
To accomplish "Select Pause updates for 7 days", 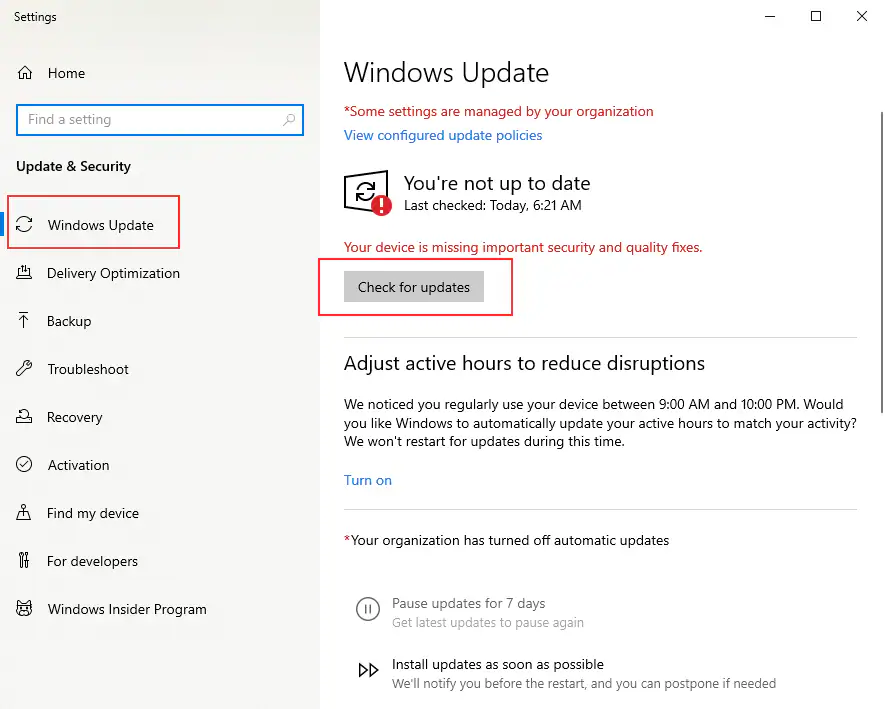I will pos(468,603).
